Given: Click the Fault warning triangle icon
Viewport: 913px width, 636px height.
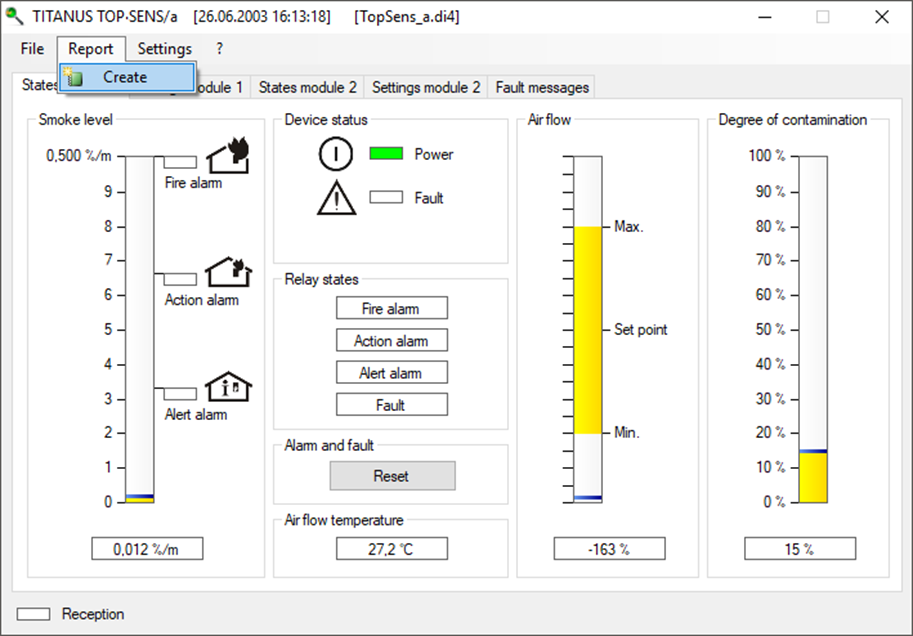Looking at the screenshot, I should (x=336, y=198).
